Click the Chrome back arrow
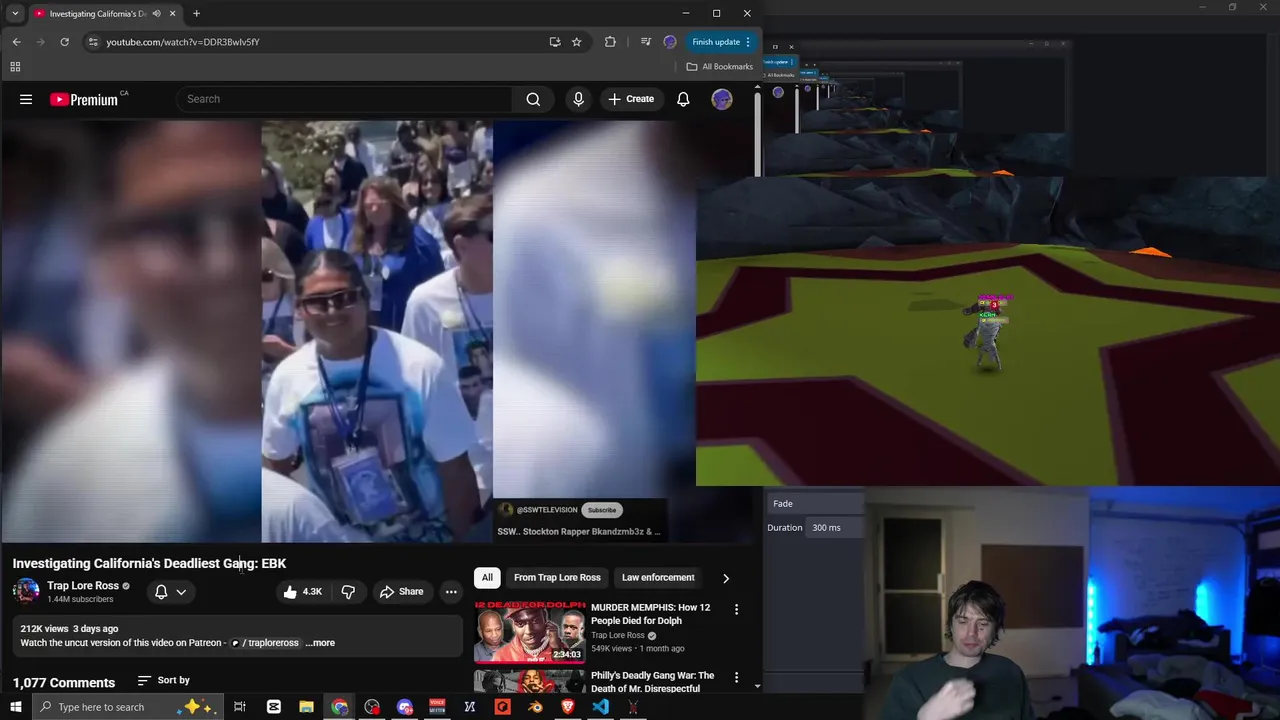Viewport: 1280px width, 720px height. coord(16,42)
